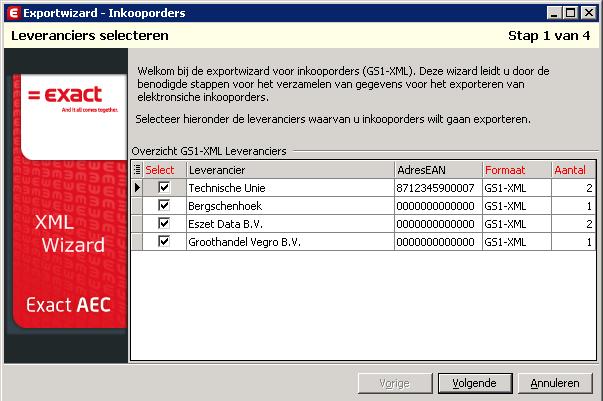
Task: Select the Groothandel Vegro B.V. cell
Action: (x=290, y=242)
